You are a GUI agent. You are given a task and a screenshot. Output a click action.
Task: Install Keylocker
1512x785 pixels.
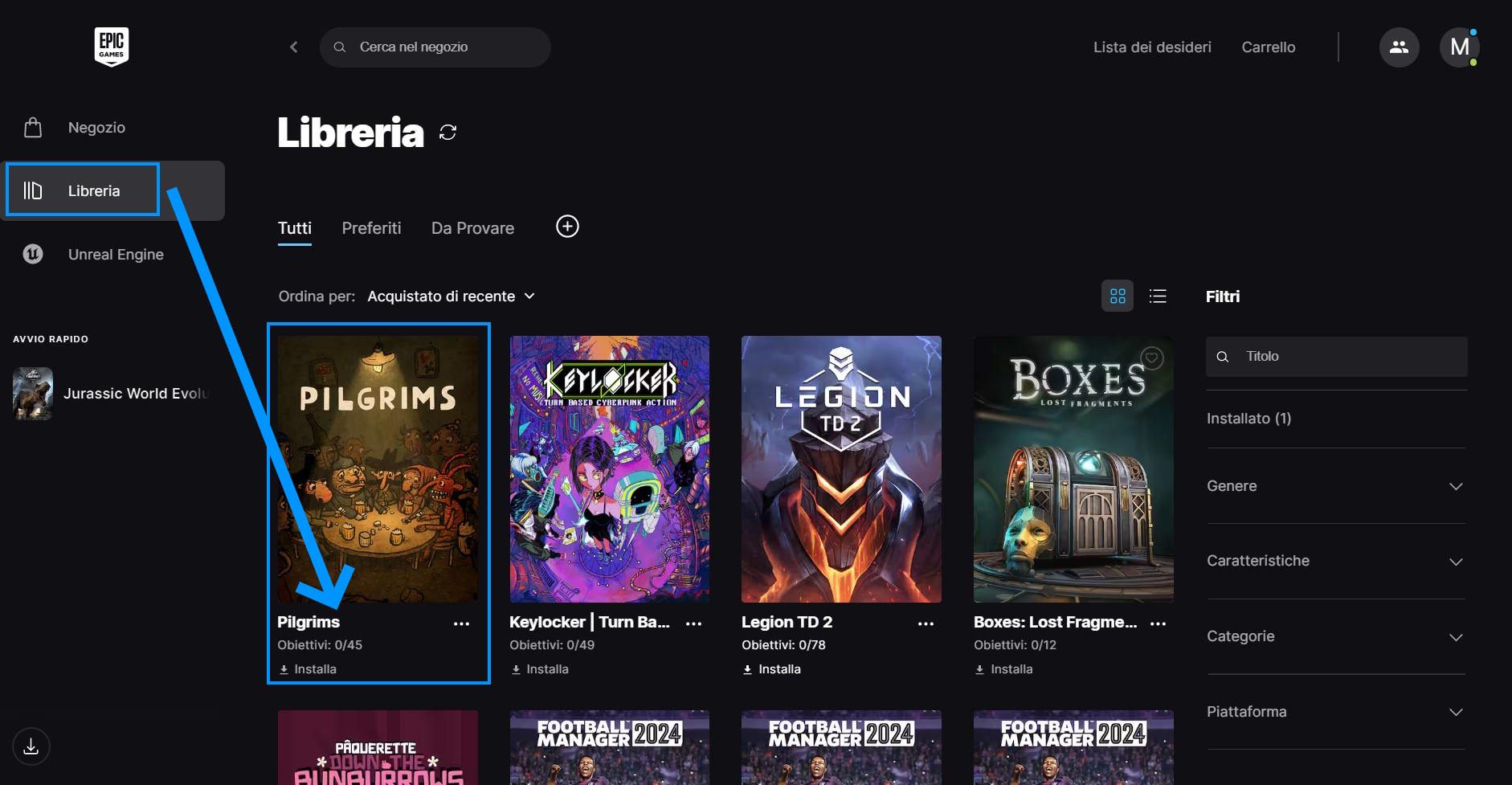(x=540, y=669)
